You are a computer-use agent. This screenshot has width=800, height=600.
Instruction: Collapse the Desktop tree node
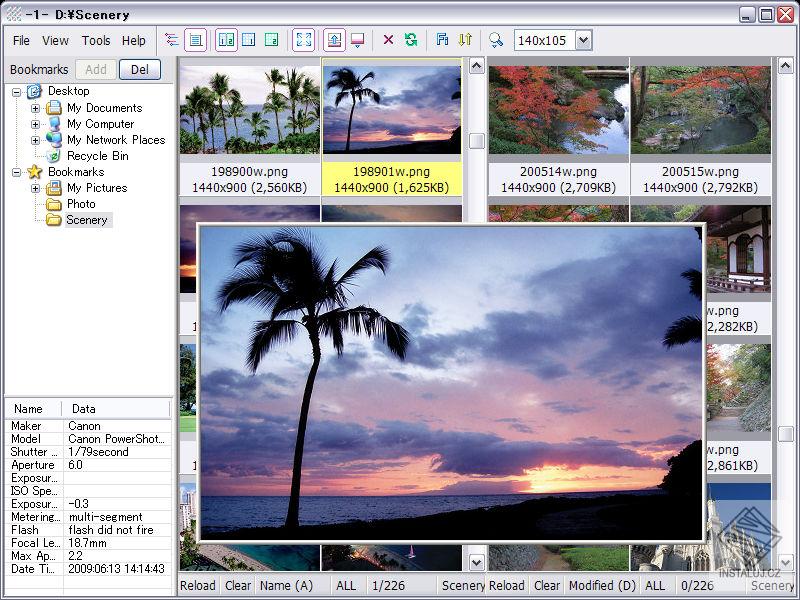pos(17,92)
